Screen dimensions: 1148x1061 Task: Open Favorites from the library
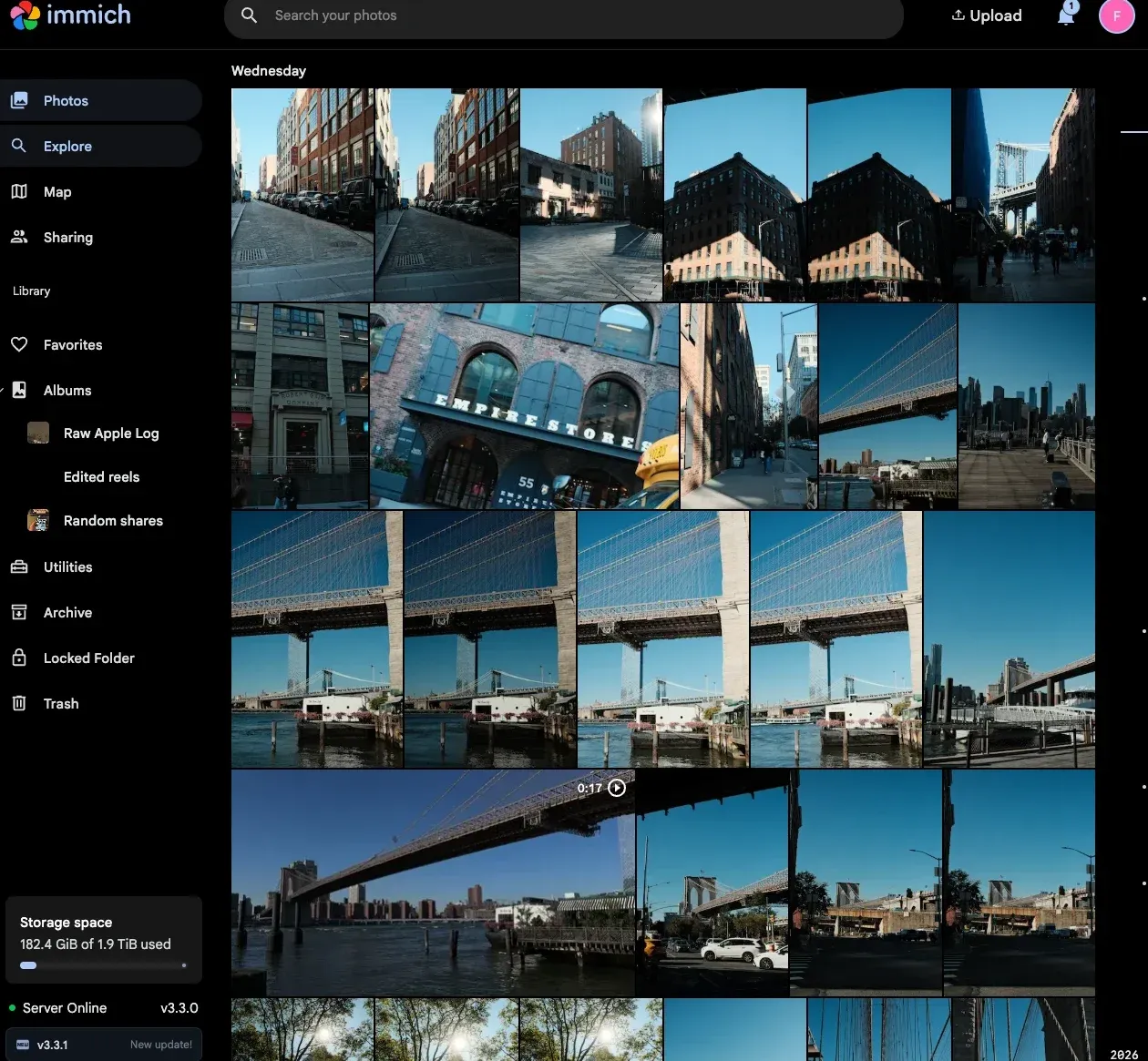coord(100,344)
